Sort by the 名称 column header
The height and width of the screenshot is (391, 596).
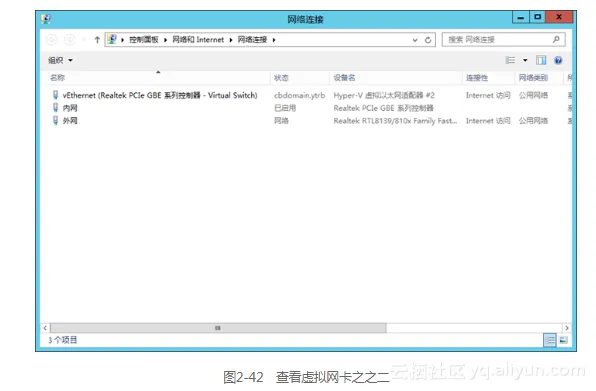point(57,78)
